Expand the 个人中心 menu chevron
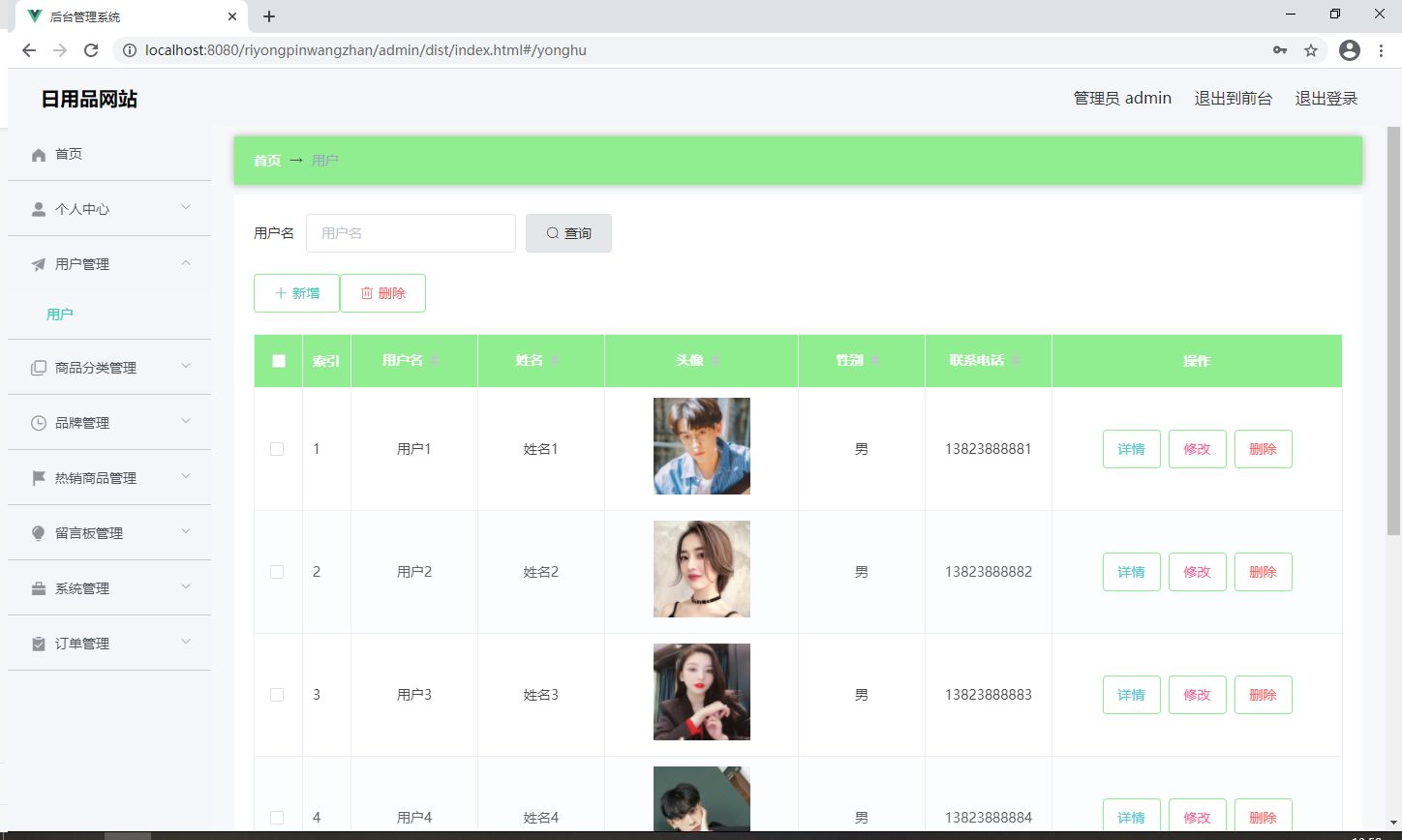 (186, 207)
